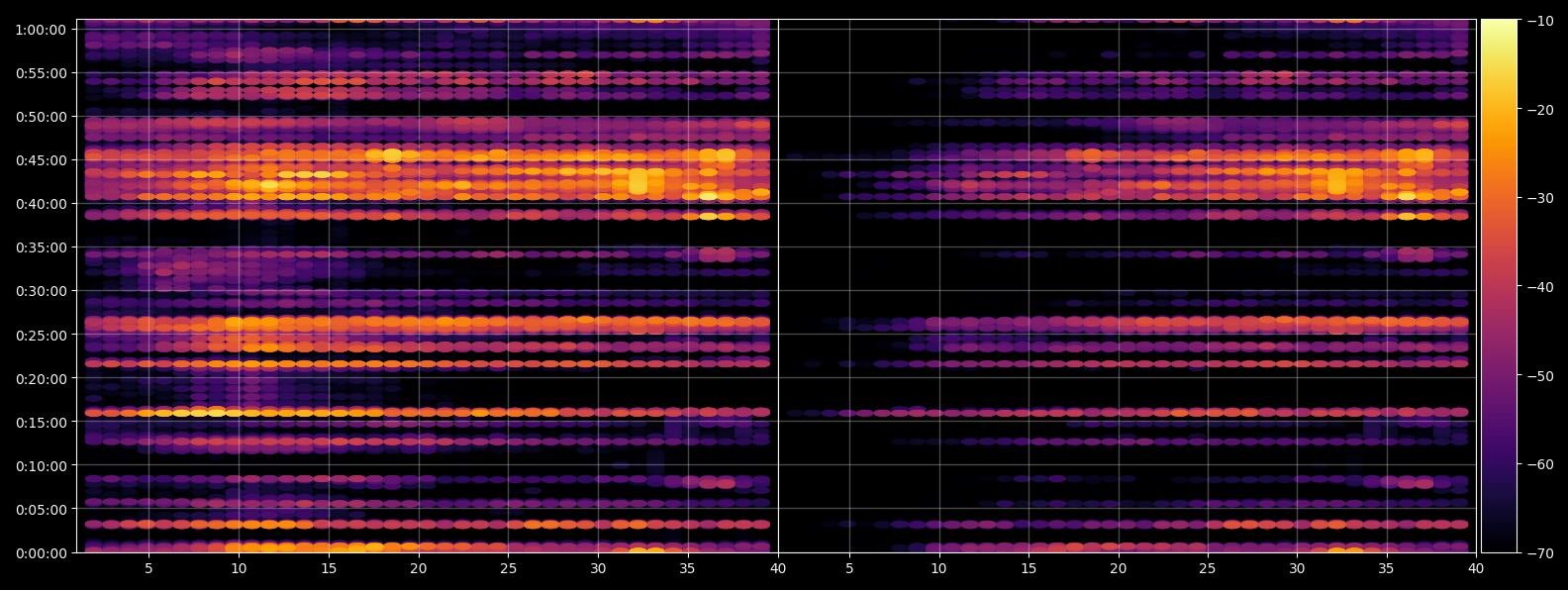Click the 0:15:00 time axis label
Viewport: 1568px width, 590px height.
[x=41, y=422]
